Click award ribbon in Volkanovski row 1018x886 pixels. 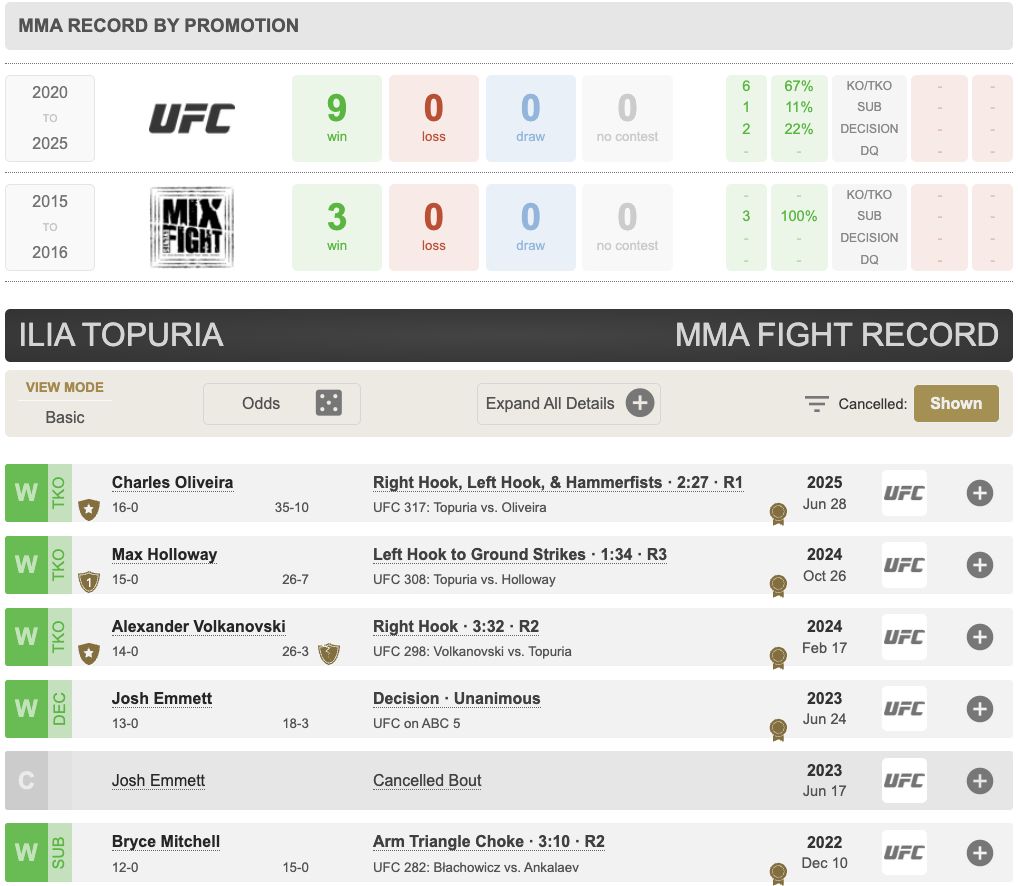point(778,658)
